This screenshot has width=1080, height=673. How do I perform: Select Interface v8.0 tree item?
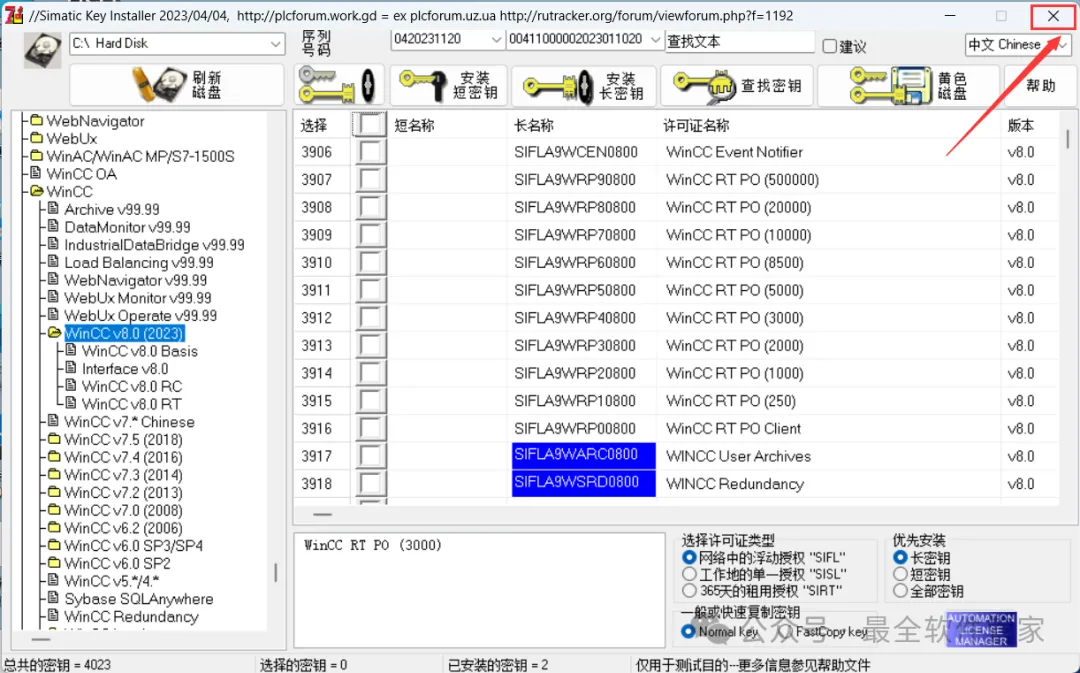pos(125,369)
